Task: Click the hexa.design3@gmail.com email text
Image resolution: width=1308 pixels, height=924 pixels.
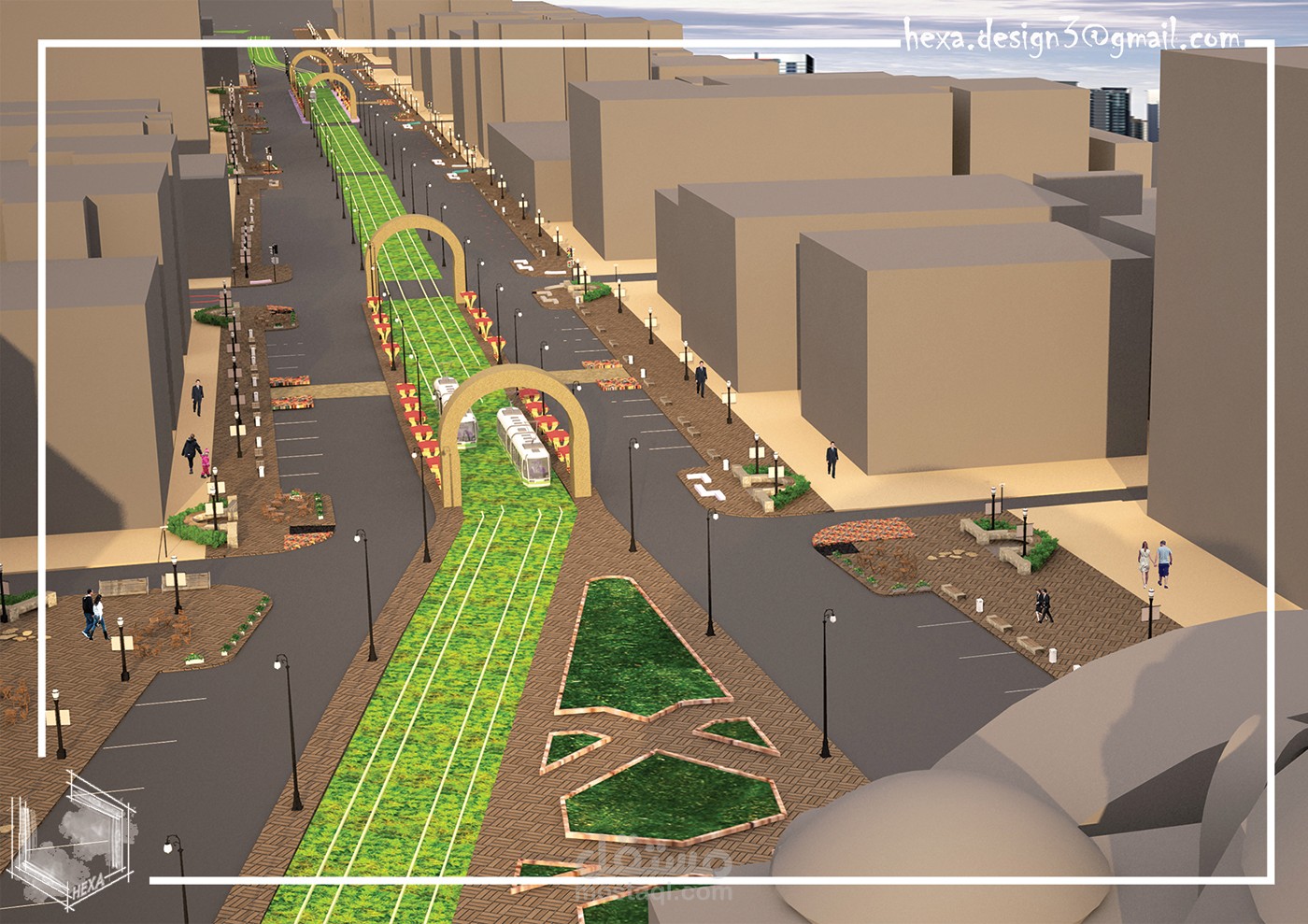Action: [1072, 38]
